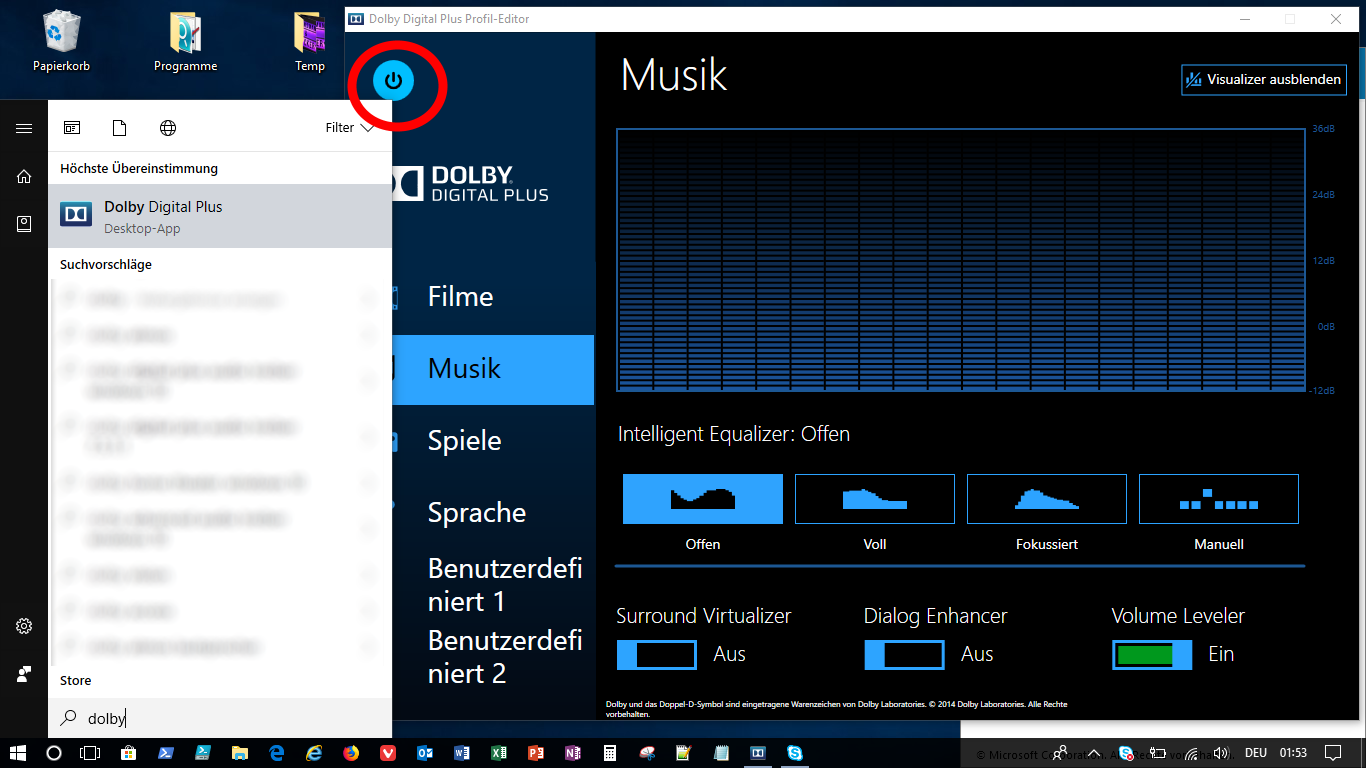Click the Dolby power button
This screenshot has width=1366, height=768.
[394, 81]
